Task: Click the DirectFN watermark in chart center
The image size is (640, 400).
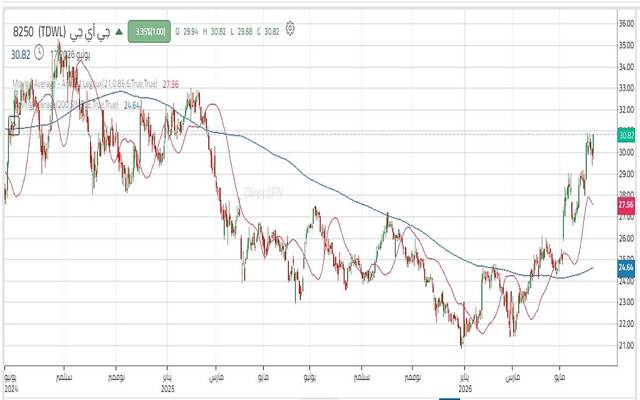Action: (263, 193)
